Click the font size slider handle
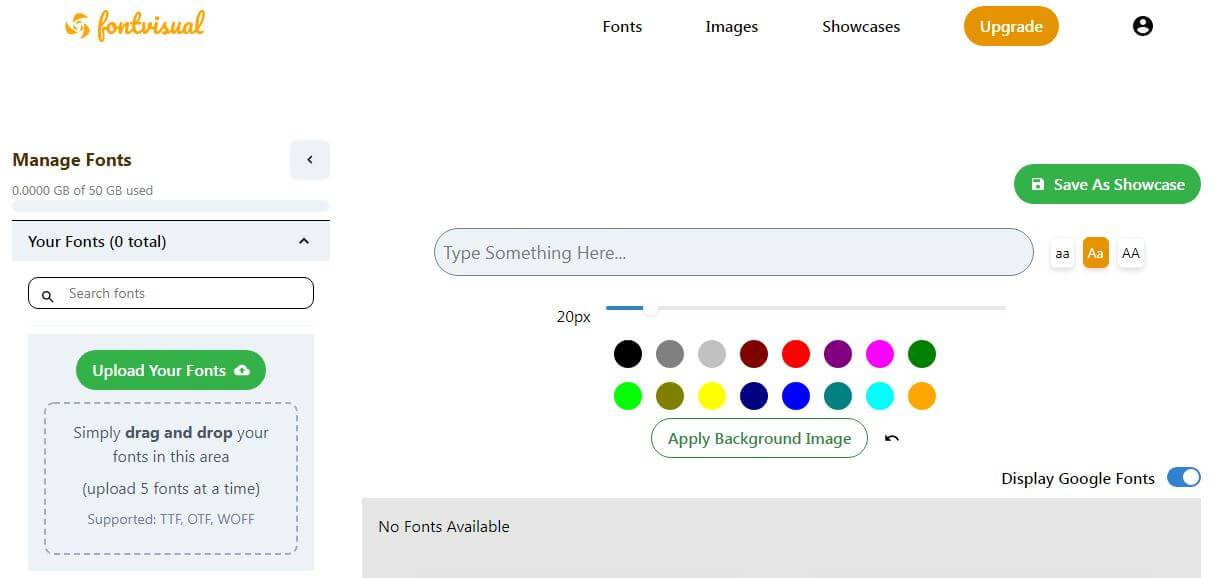 (x=650, y=308)
